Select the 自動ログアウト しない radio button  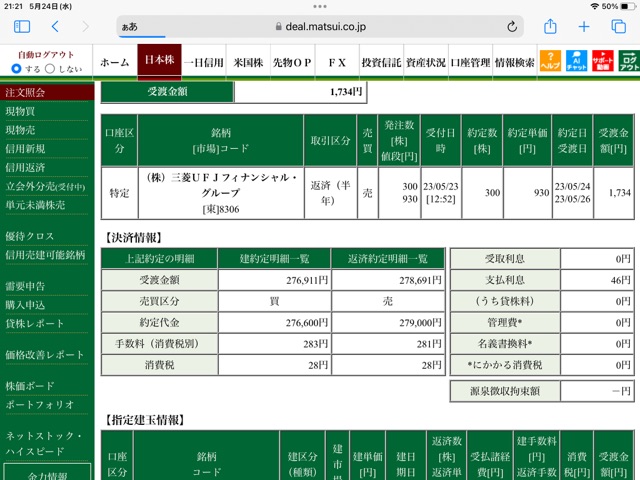click(50, 69)
